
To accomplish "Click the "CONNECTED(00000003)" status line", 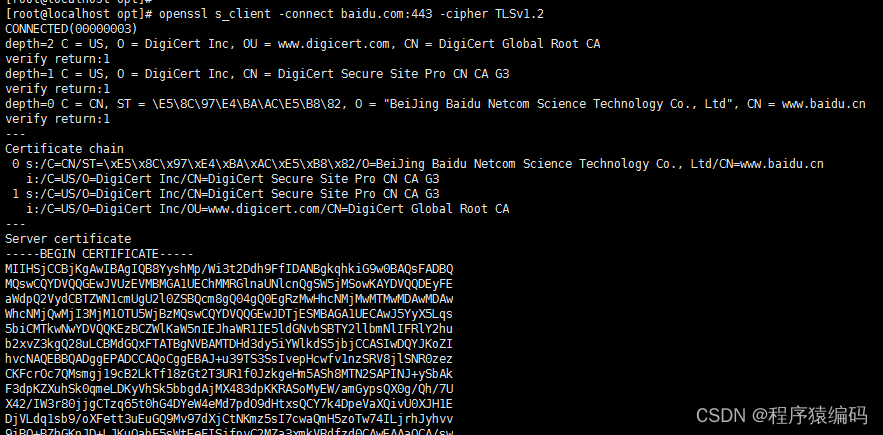I will click(x=71, y=29).
